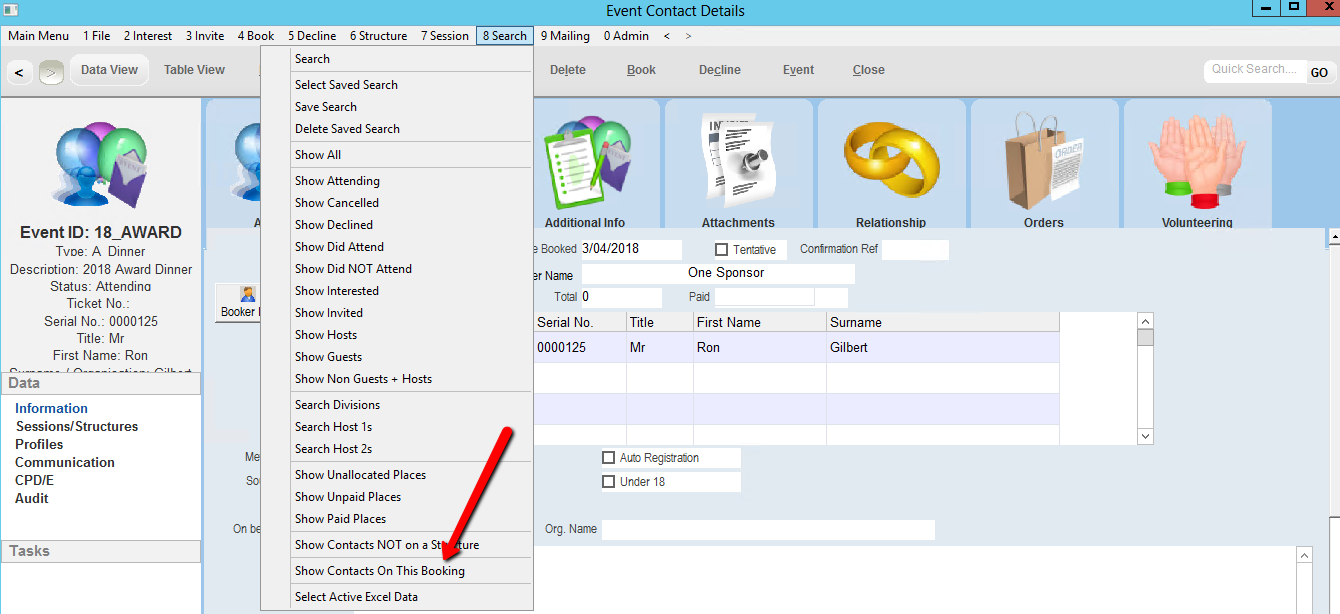Click the GO quick search button
The image size is (1340, 614).
pyautogui.click(x=1319, y=72)
